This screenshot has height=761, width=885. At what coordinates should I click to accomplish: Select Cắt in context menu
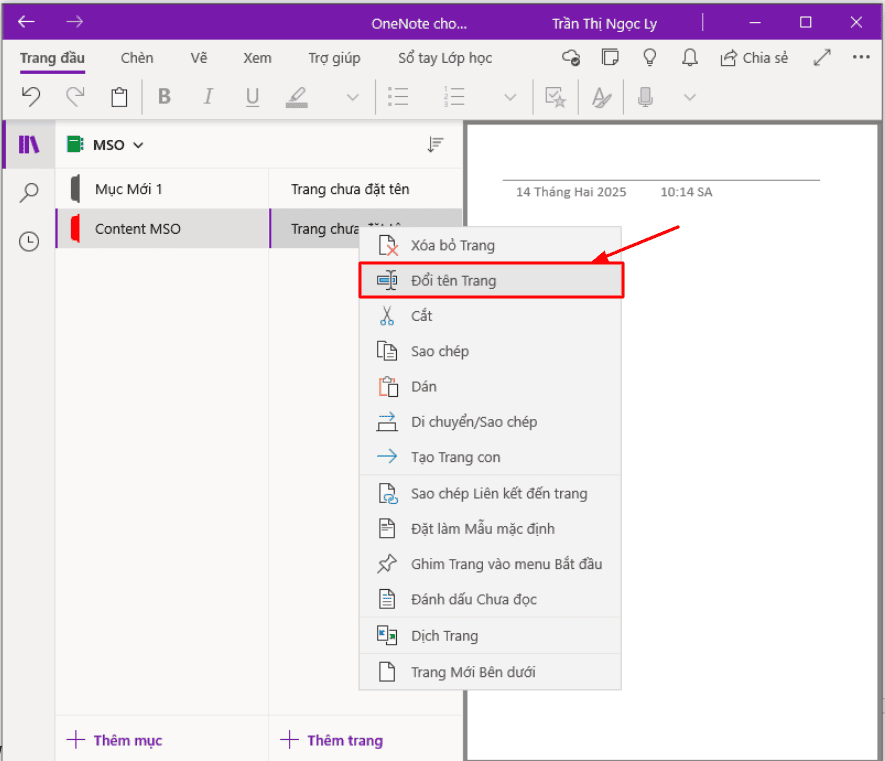click(x=490, y=316)
